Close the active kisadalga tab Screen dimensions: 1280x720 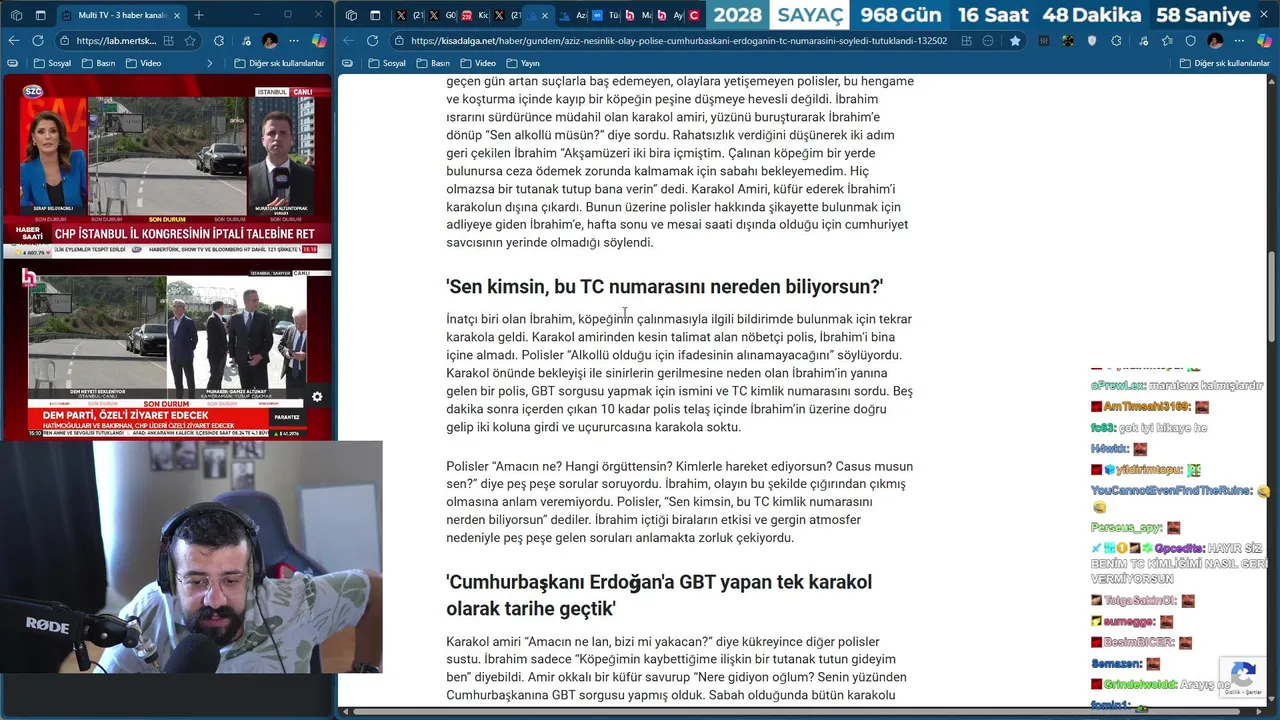coord(544,15)
